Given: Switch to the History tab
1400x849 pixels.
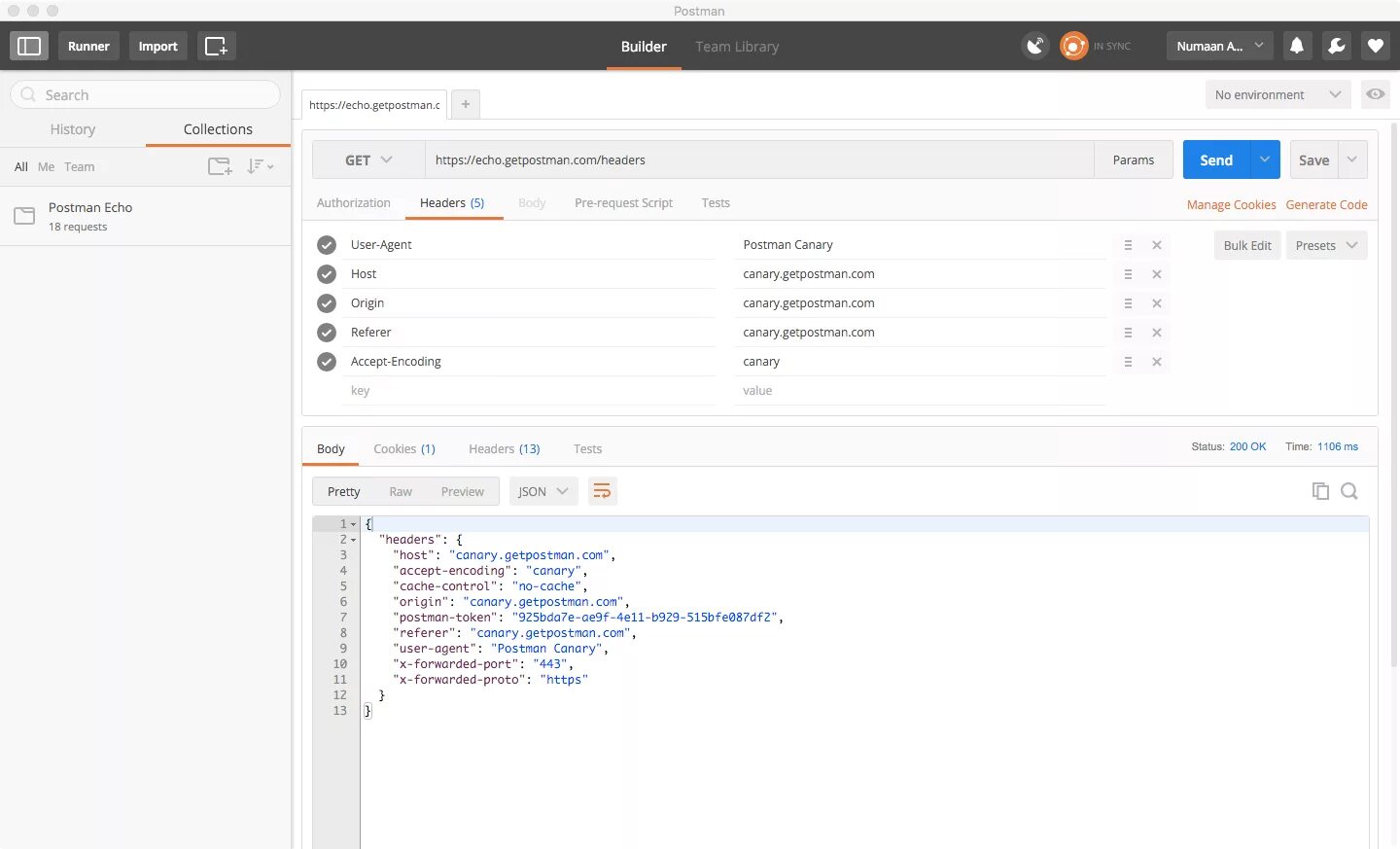Looking at the screenshot, I should tap(73, 129).
